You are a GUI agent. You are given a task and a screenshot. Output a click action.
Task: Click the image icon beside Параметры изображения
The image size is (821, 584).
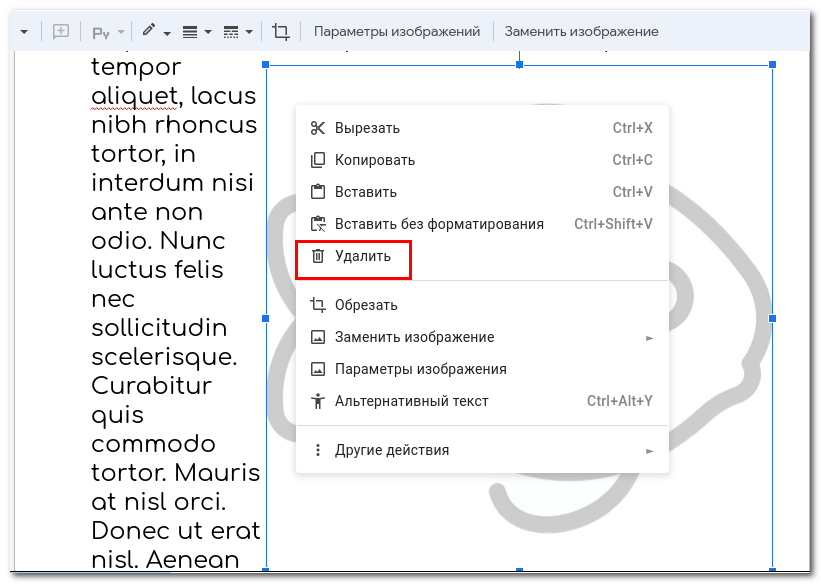[x=318, y=369]
